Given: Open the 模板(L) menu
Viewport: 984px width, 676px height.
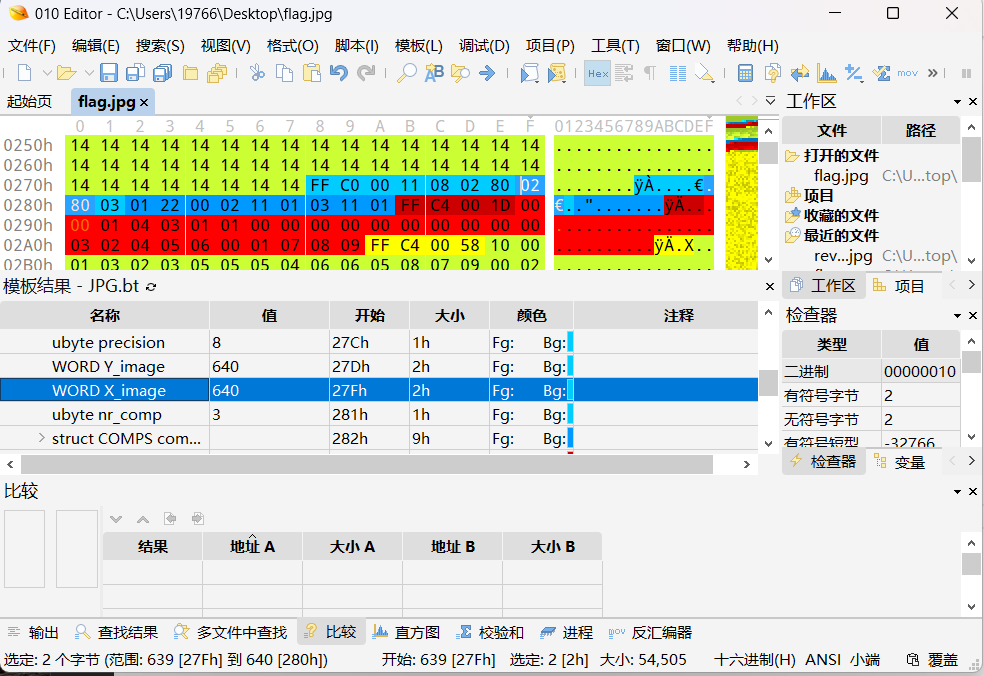Looking at the screenshot, I should tap(418, 46).
